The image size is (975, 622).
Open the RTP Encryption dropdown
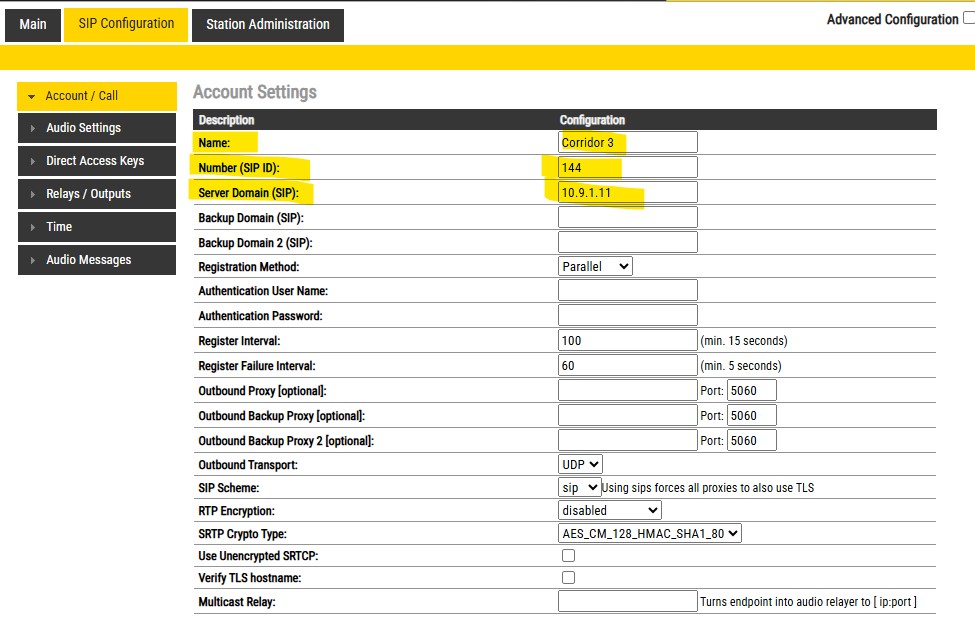(x=609, y=511)
